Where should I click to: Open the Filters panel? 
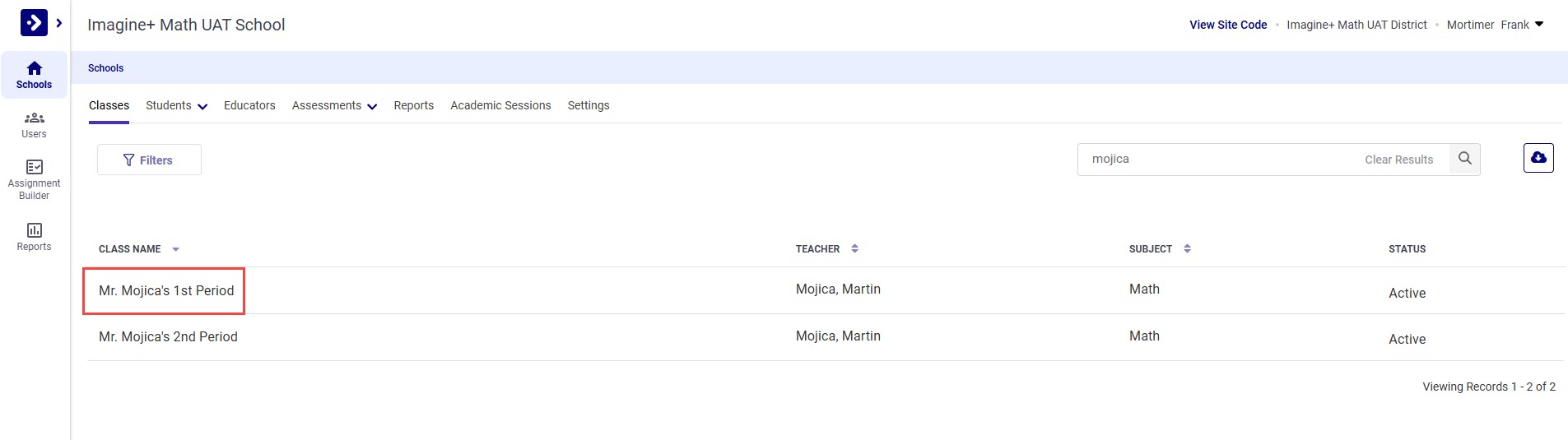pos(149,160)
